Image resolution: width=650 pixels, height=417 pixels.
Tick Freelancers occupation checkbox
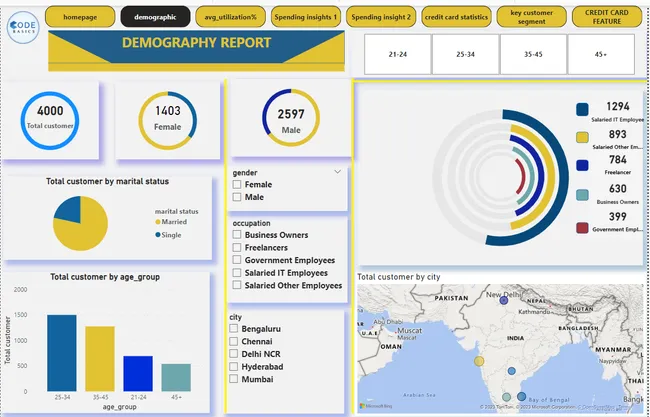point(237,247)
